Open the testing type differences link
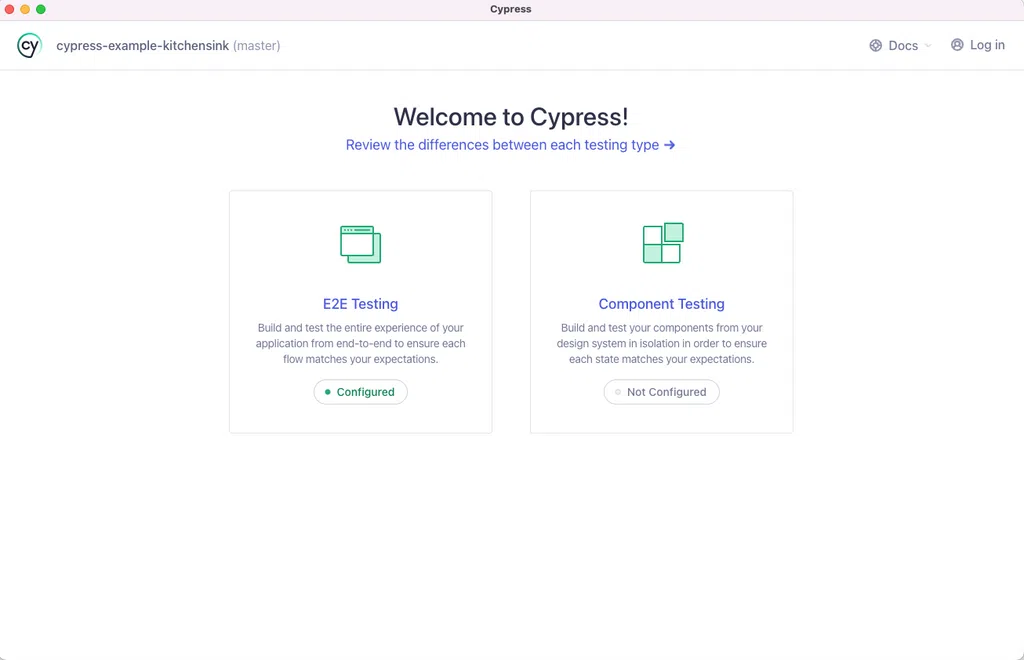The width and height of the screenshot is (1024, 660). tap(502, 145)
